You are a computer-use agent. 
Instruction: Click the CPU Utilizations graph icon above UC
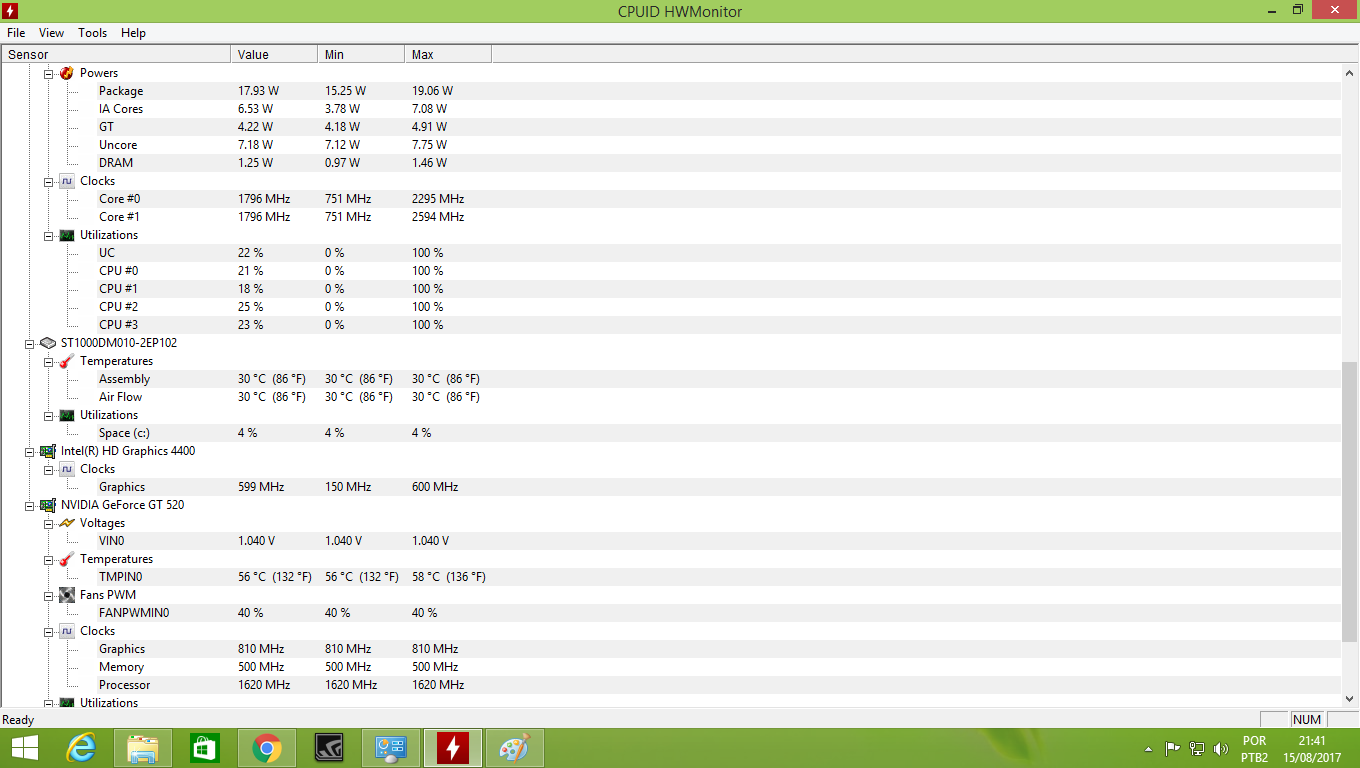[66, 235]
